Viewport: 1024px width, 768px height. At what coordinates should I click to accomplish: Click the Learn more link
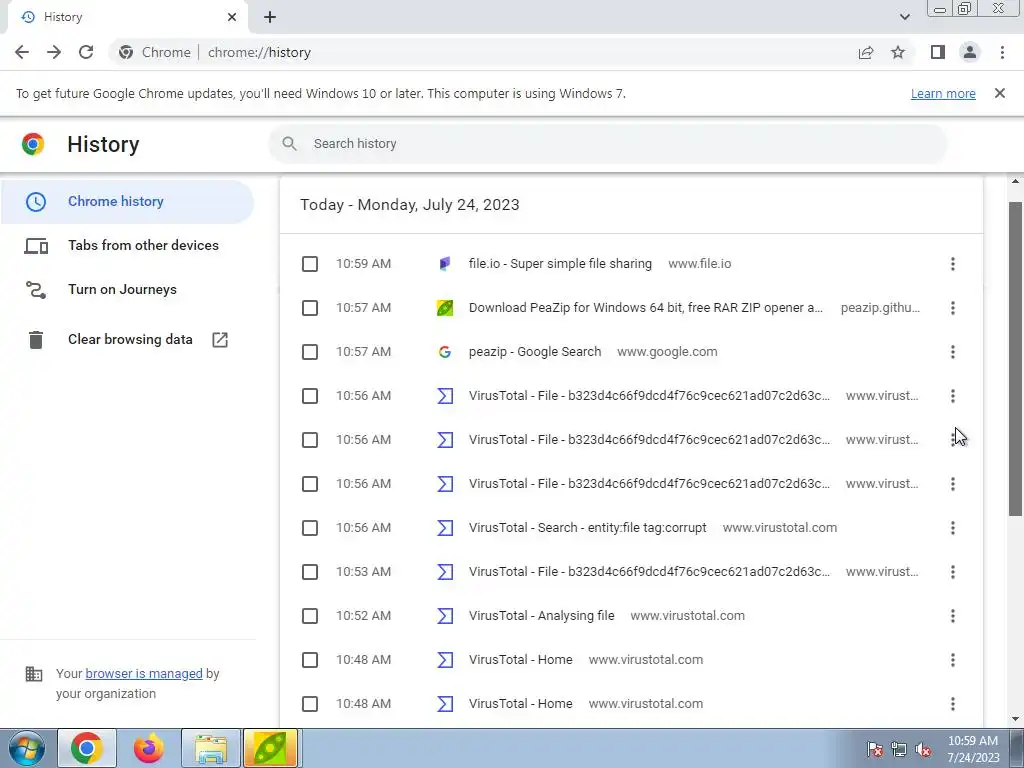pyautogui.click(x=943, y=93)
